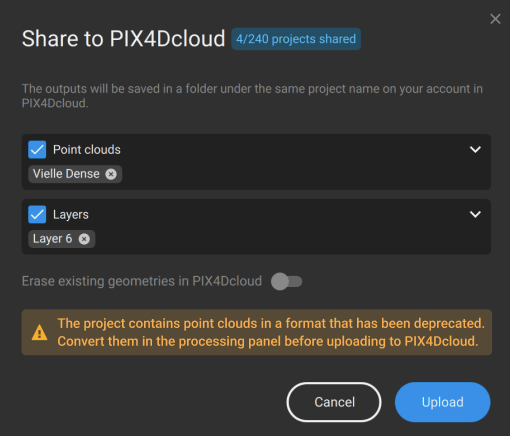
Task: Remove the Vielle Dense point cloud chip
Action: 111,174
